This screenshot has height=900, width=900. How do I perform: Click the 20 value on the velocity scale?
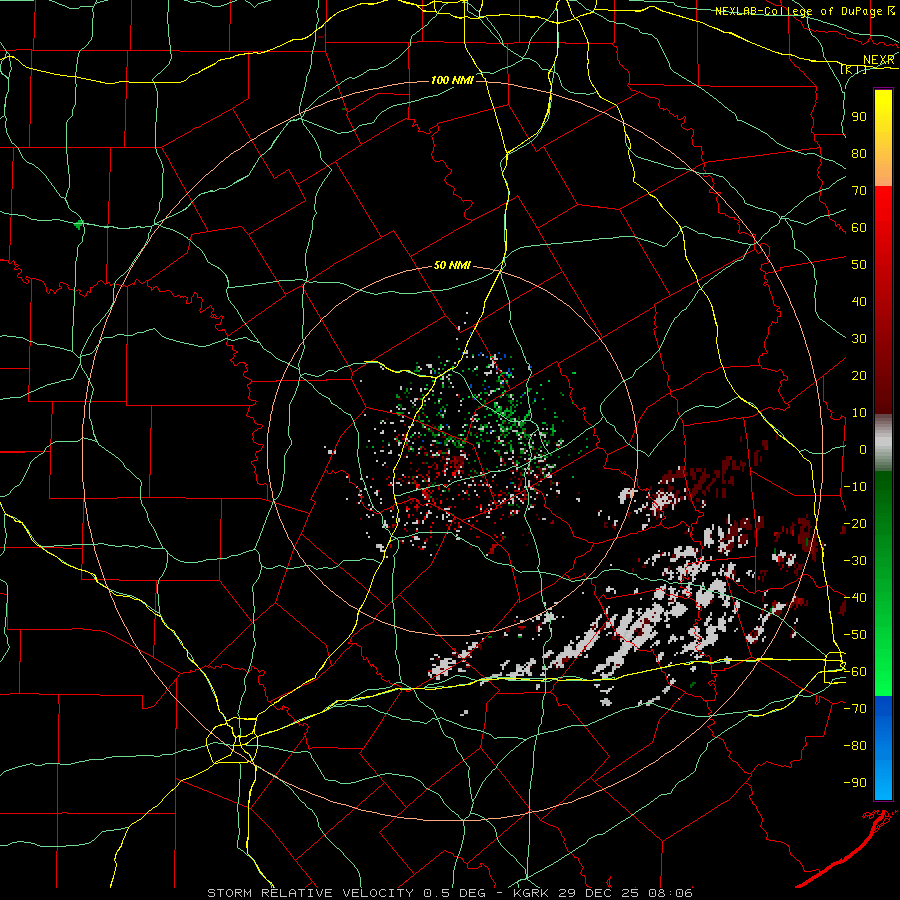[x=859, y=375]
